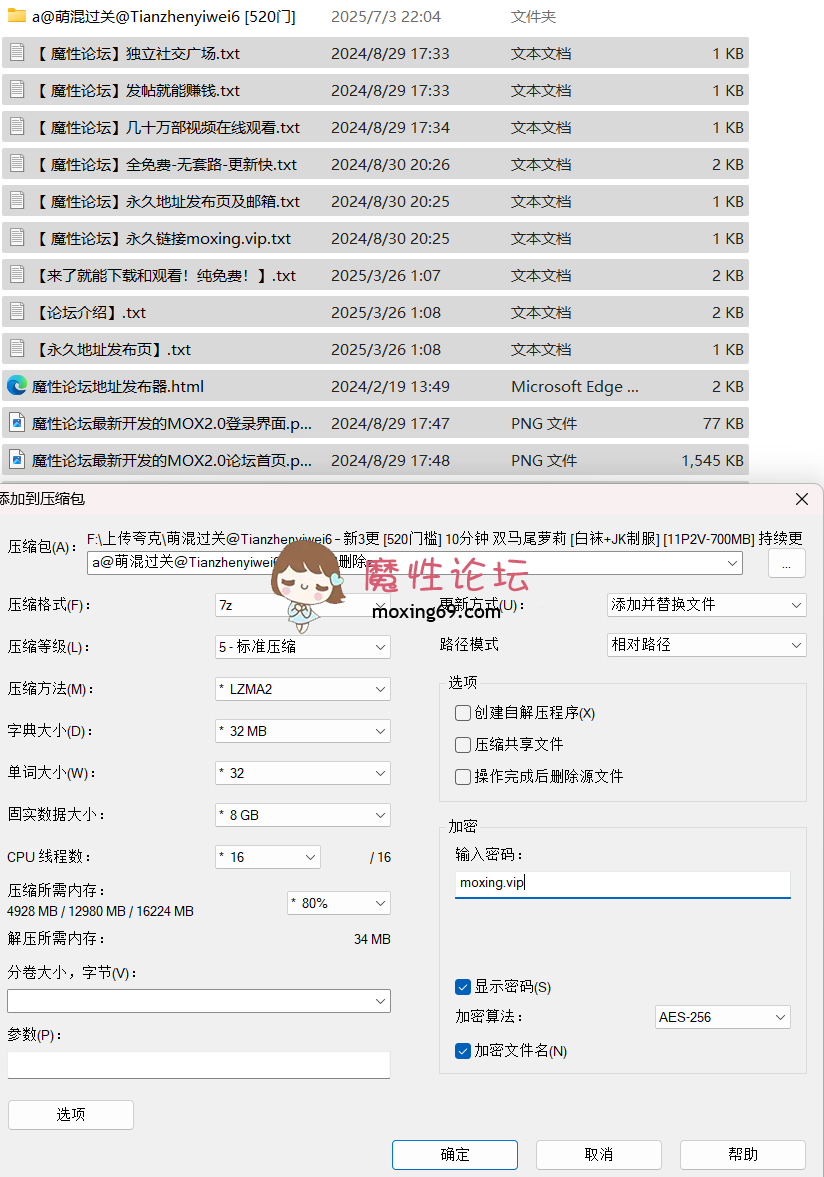Open 路径模式 dropdown showing 相对路径
The width and height of the screenshot is (824, 1177).
point(707,645)
